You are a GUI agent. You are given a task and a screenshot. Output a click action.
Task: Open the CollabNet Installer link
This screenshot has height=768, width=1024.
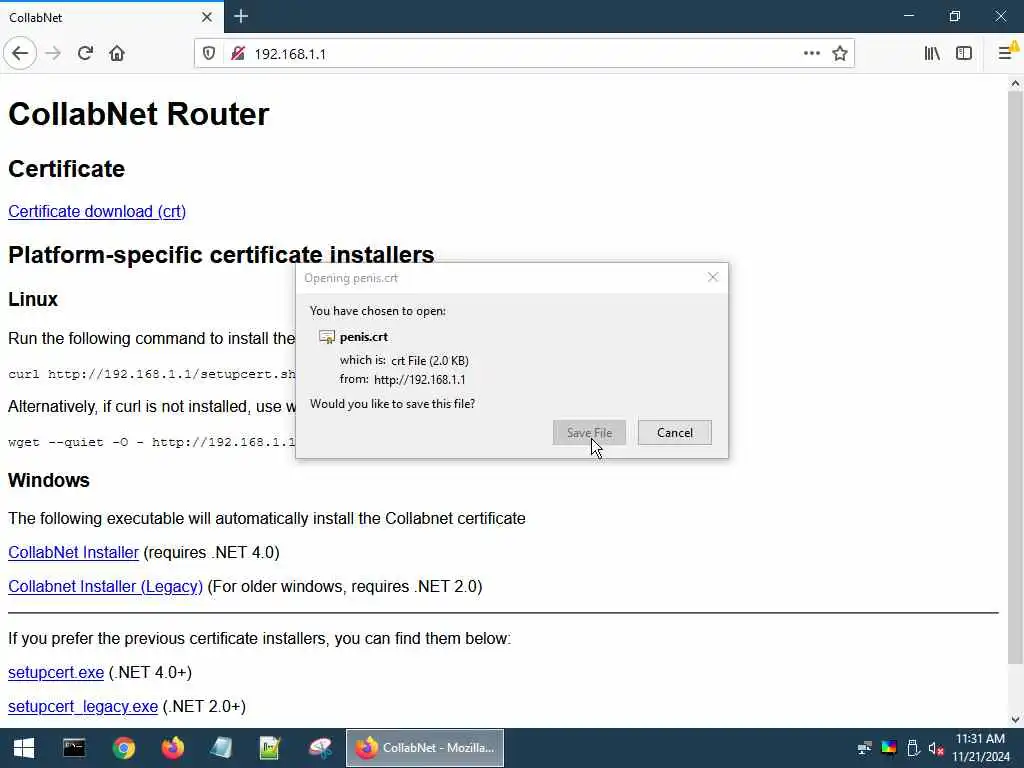coord(73,552)
